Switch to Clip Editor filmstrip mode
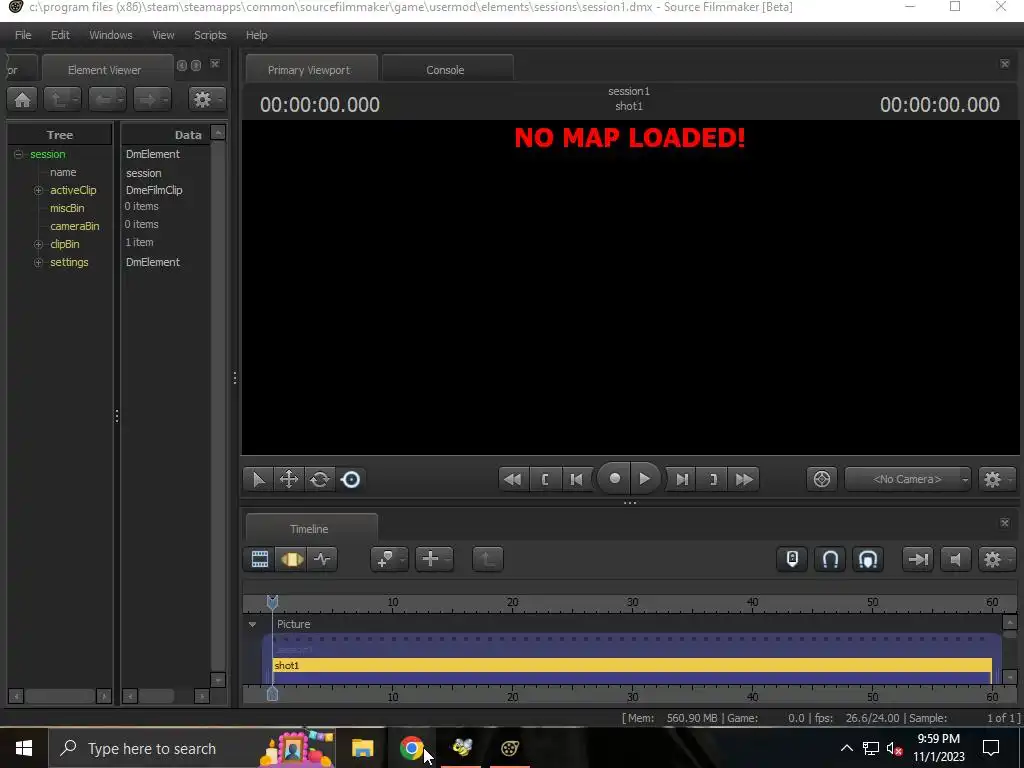This screenshot has width=1024, height=768. point(260,559)
